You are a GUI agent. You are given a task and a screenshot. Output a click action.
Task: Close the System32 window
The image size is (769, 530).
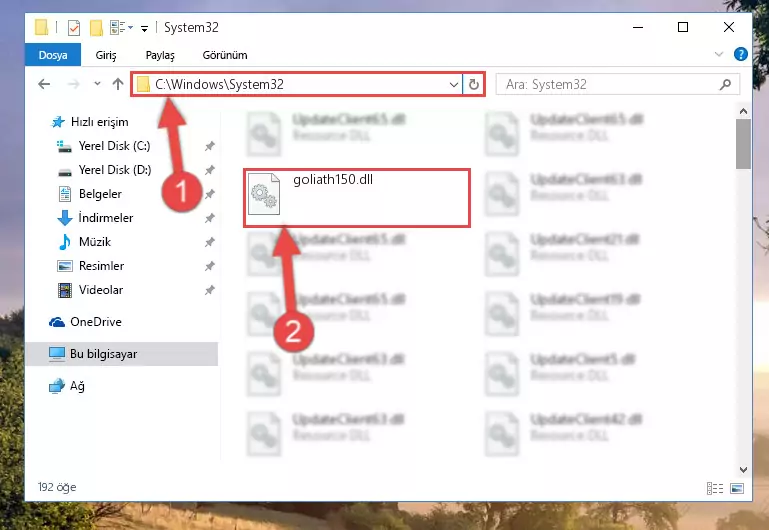[729, 27]
